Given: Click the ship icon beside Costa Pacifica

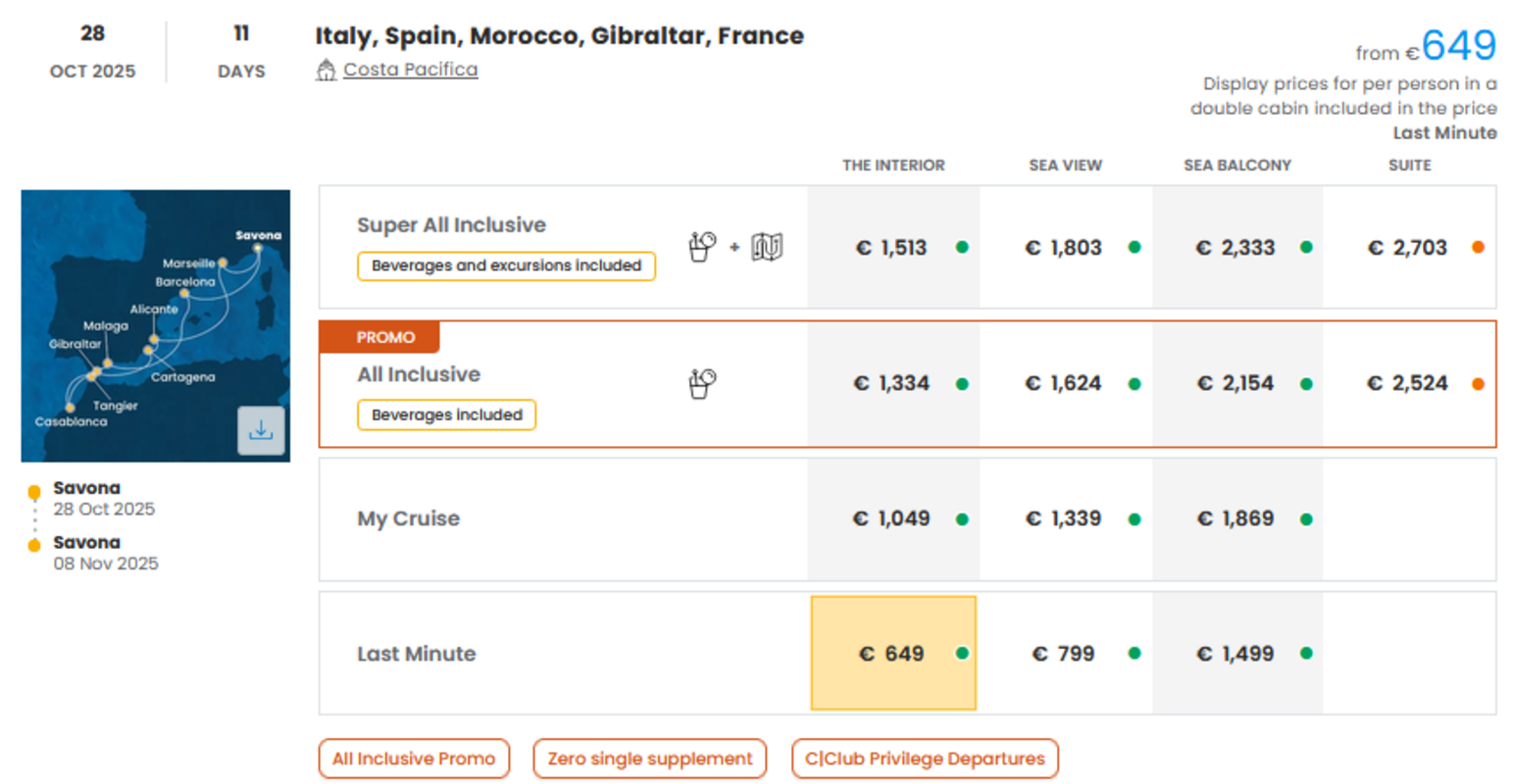Looking at the screenshot, I should (327, 71).
